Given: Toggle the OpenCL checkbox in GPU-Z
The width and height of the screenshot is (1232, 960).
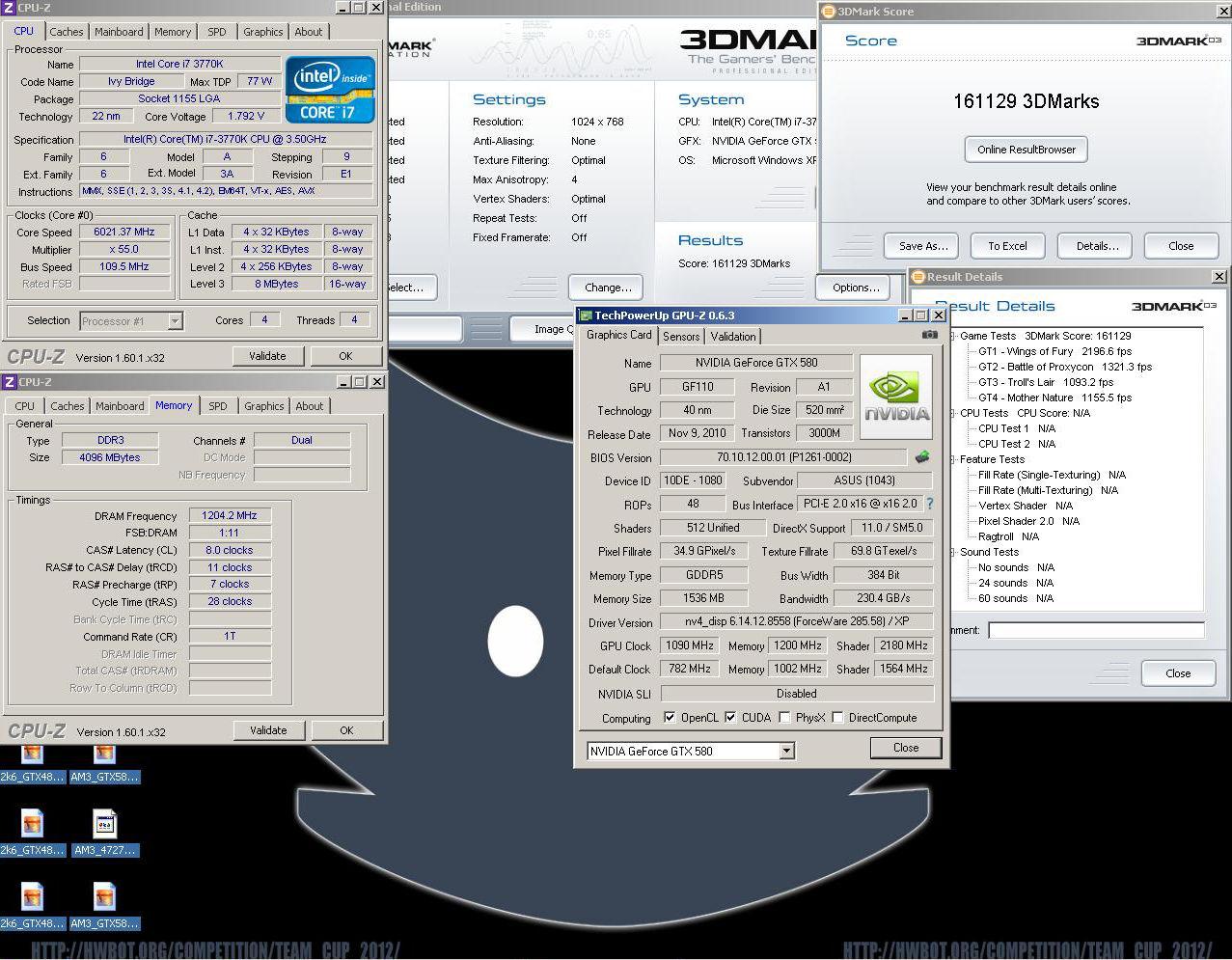Looking at the screenshot, I should coord(670,718).
